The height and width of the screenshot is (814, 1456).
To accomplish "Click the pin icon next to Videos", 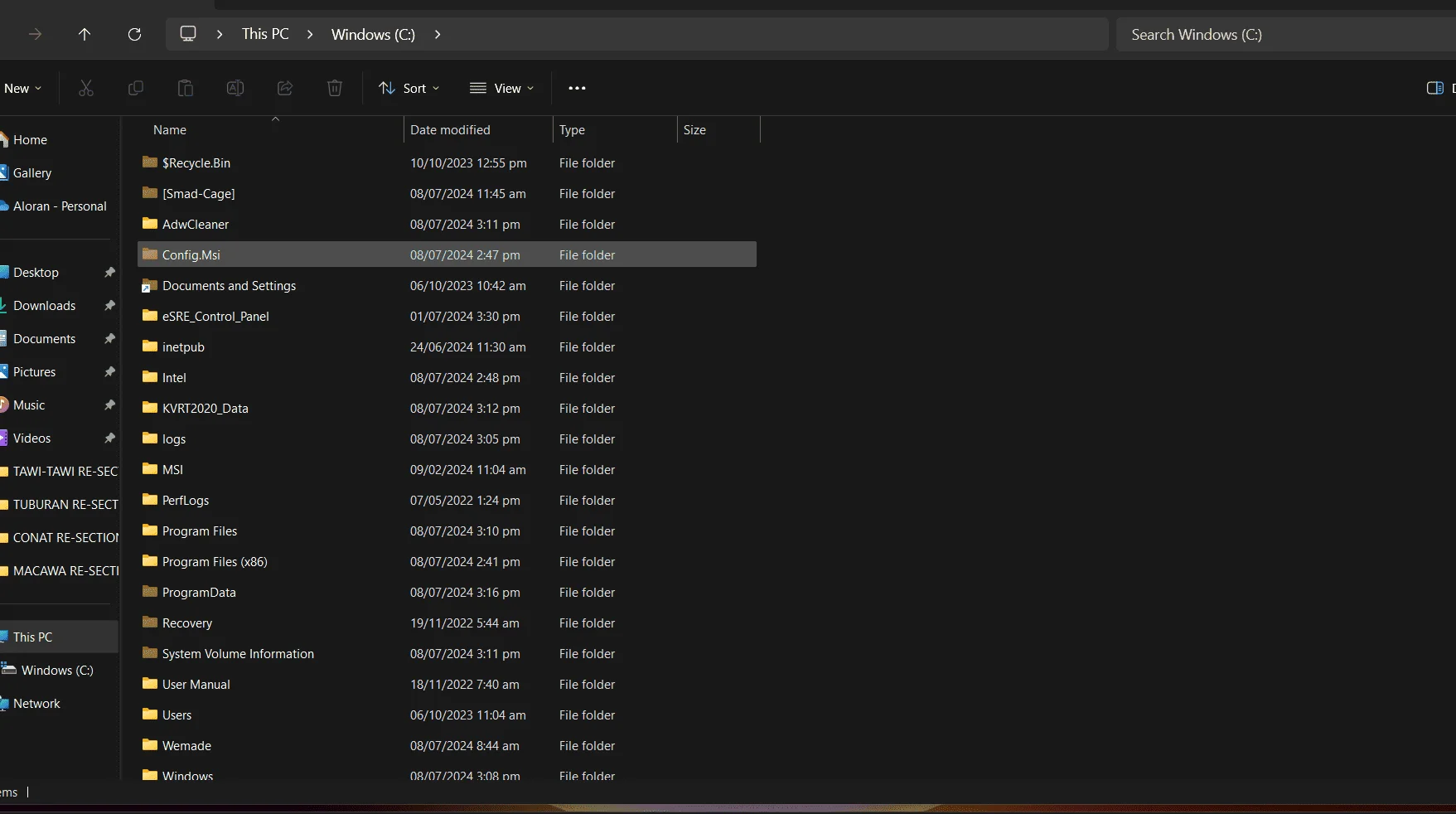I will pos(109,438).
